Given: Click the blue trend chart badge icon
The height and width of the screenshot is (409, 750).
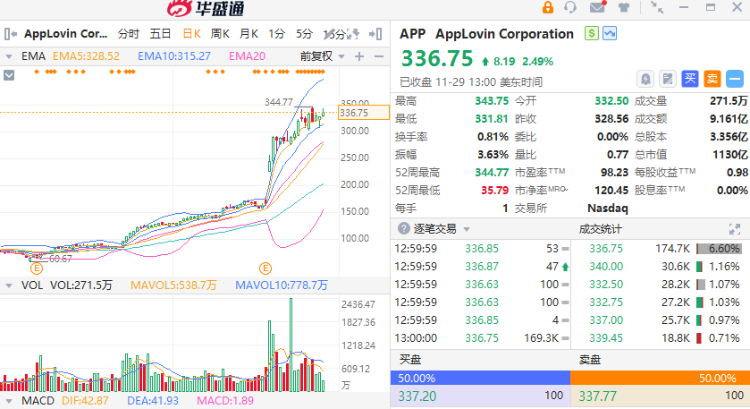Looking at the screenshot, I should click(x=610, y=33).
